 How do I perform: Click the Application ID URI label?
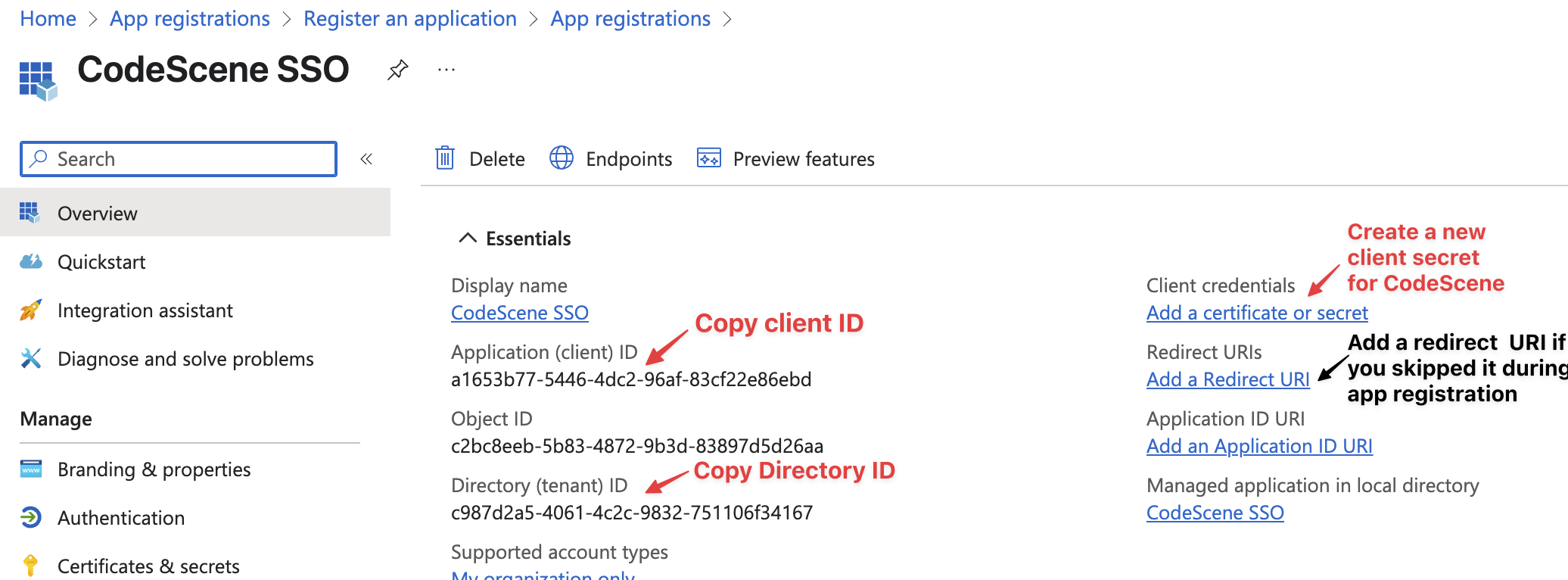(x=1226, y=419)
